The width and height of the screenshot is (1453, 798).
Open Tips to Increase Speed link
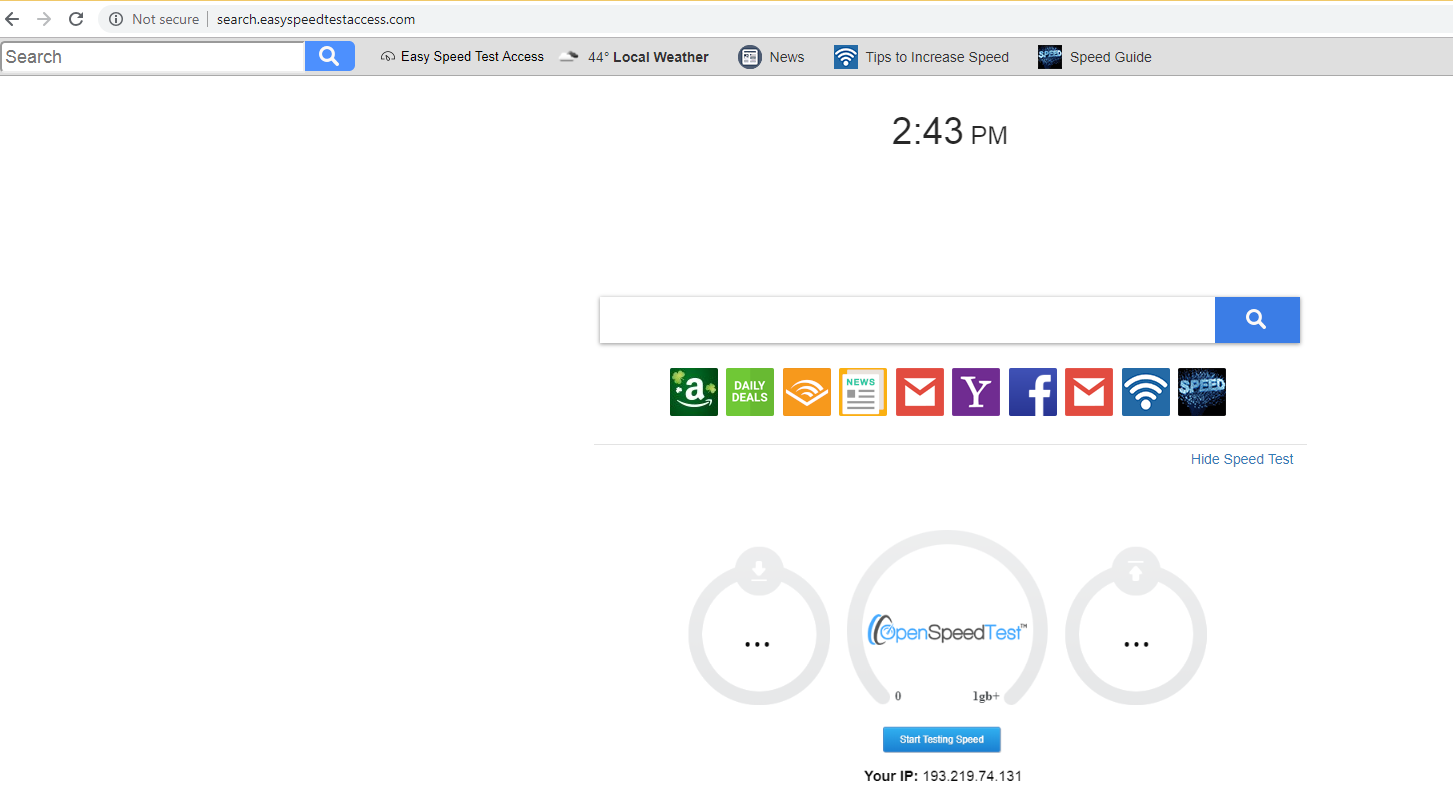(921, 57)
